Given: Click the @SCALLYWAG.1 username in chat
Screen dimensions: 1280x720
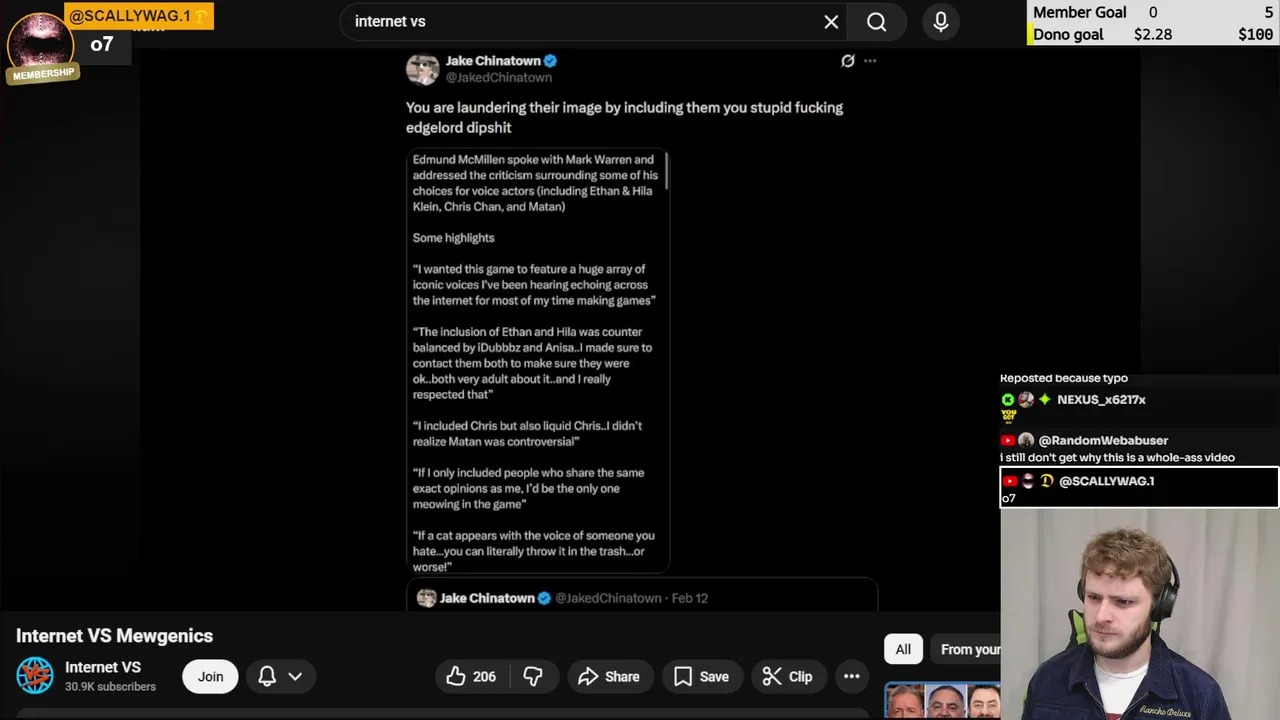Looking at the screenshot, I should (x=1106, y=481).
